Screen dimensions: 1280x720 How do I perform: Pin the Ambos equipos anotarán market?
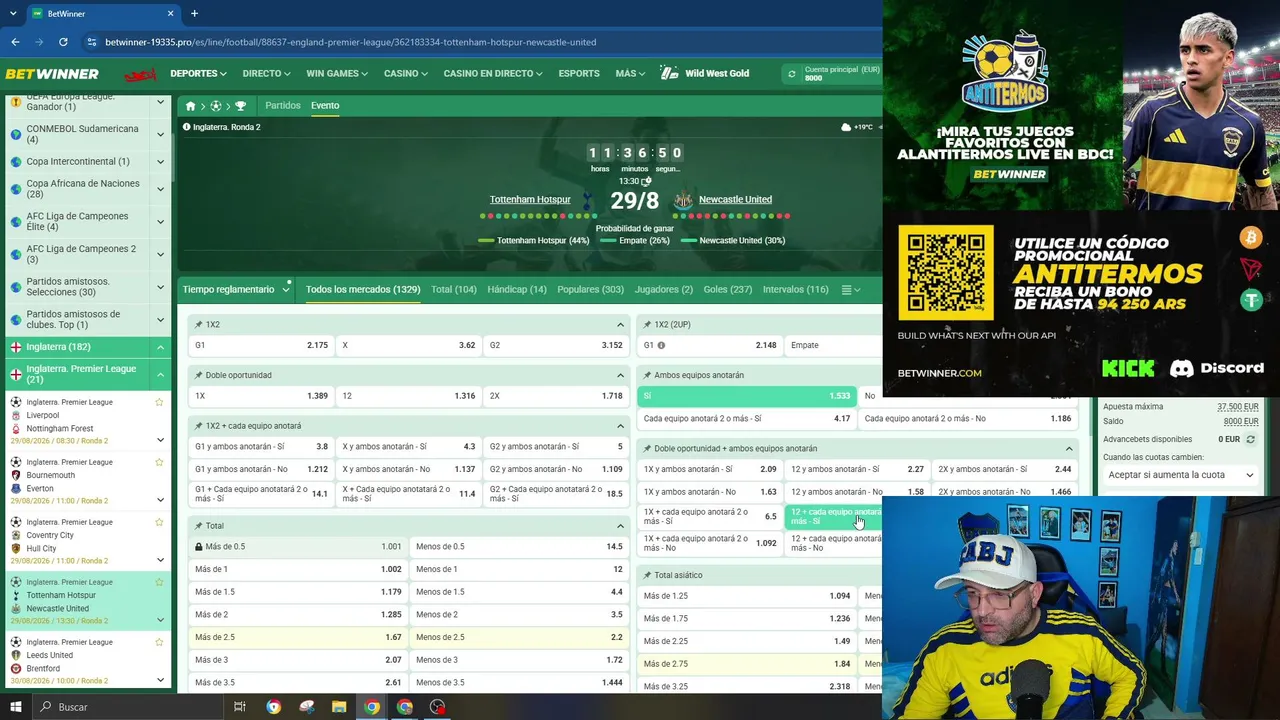647,375
